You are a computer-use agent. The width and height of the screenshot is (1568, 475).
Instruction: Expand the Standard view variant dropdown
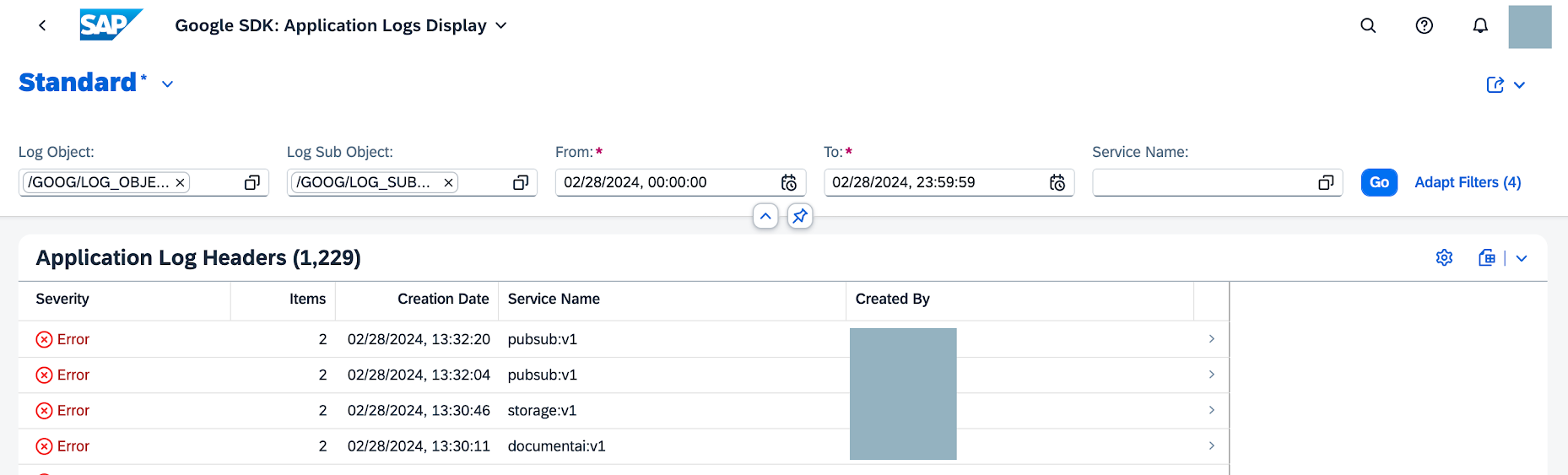point(167,84)
